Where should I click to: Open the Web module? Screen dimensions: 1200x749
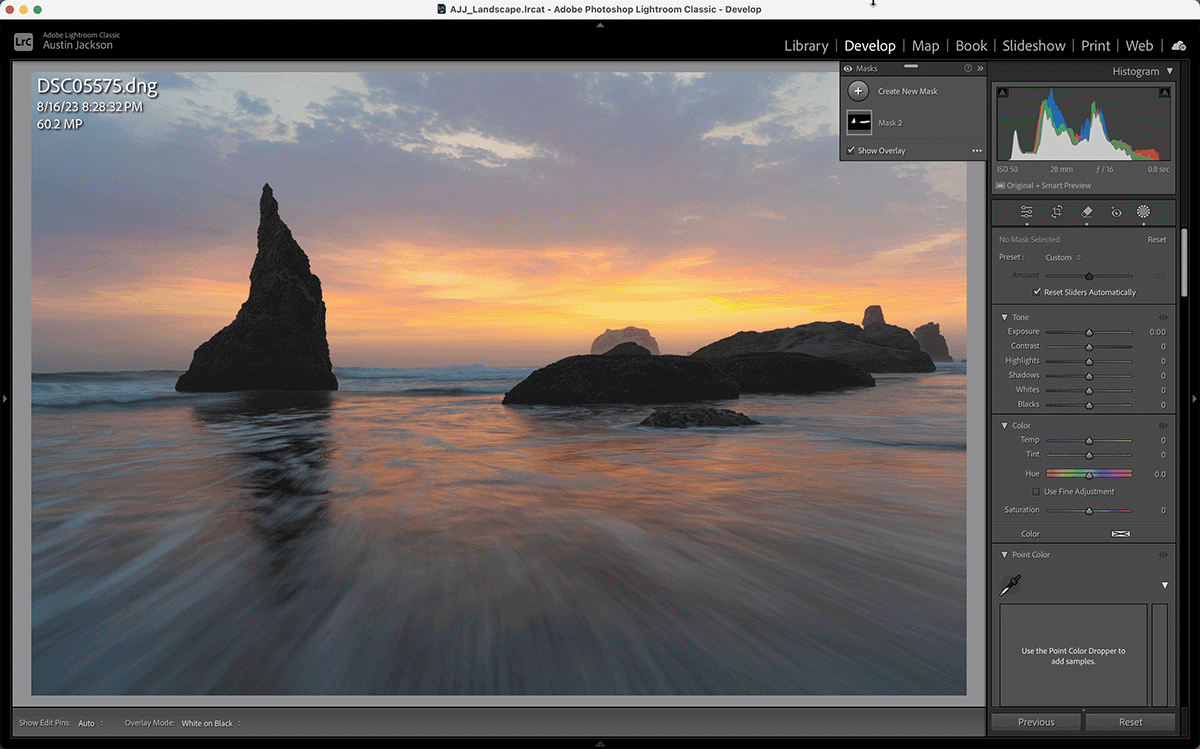(1139, 46)
